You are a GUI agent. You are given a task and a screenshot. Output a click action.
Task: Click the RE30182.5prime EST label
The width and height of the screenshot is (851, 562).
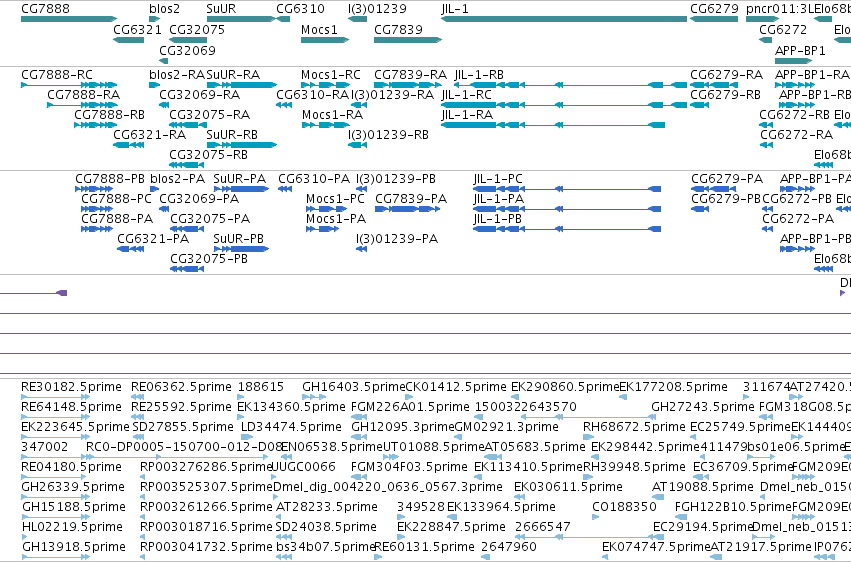click(71, 387)
